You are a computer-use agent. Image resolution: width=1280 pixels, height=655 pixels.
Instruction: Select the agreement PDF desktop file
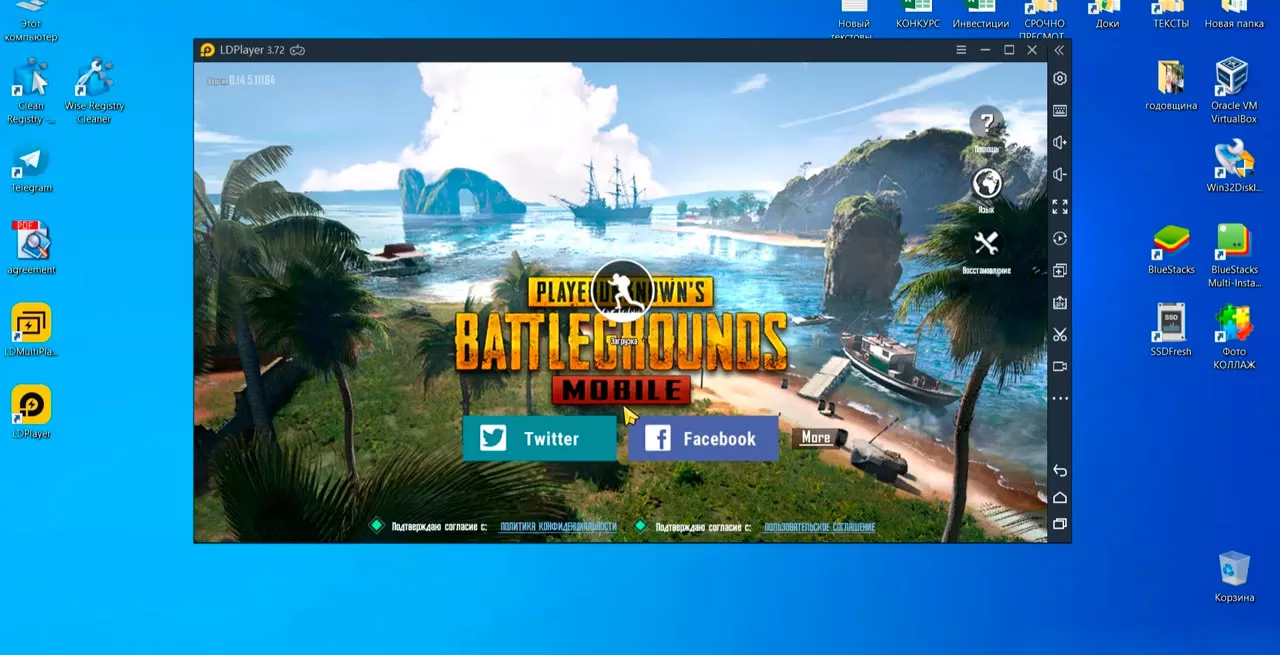point(32,248)
